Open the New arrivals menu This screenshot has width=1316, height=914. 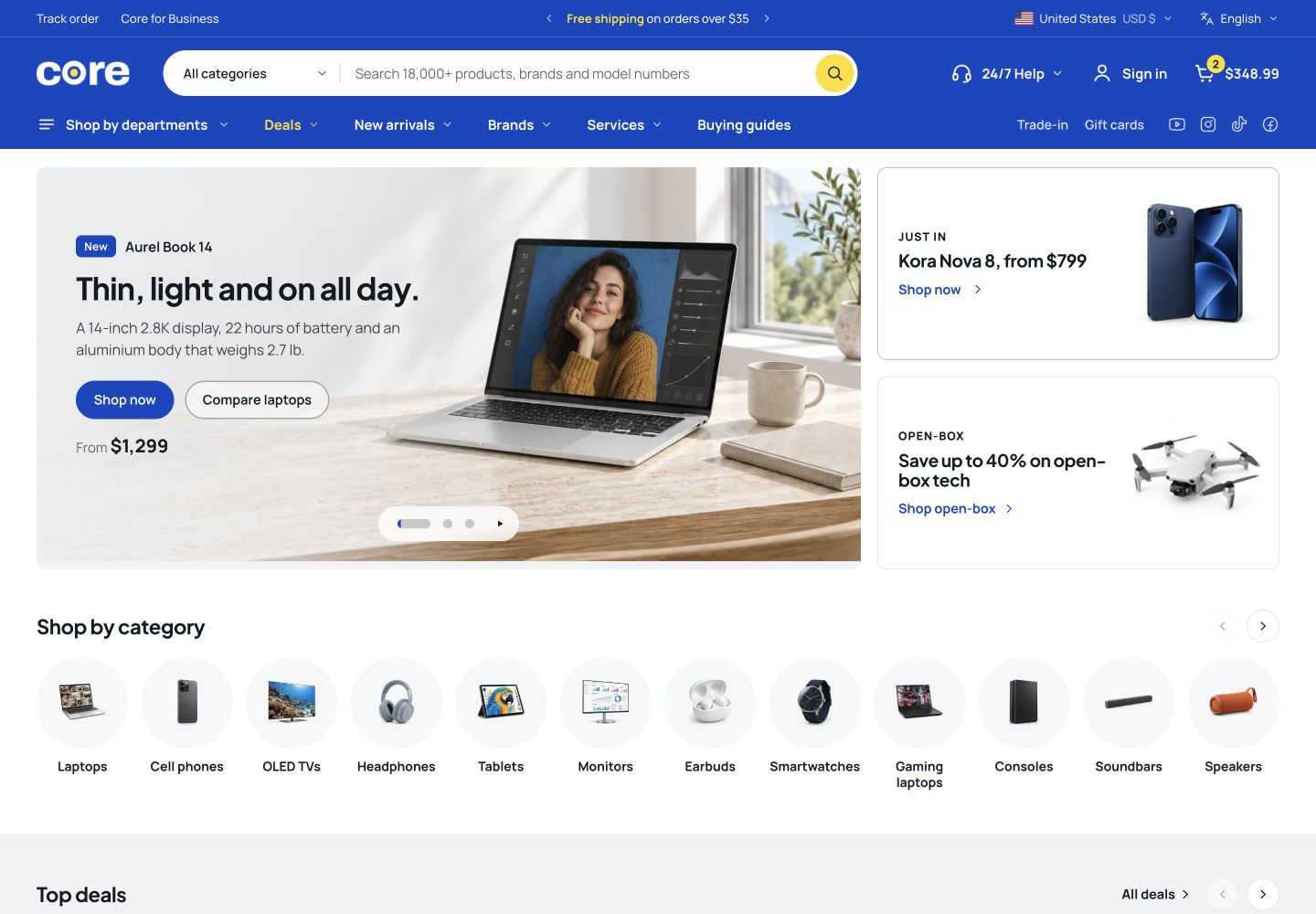403,124
